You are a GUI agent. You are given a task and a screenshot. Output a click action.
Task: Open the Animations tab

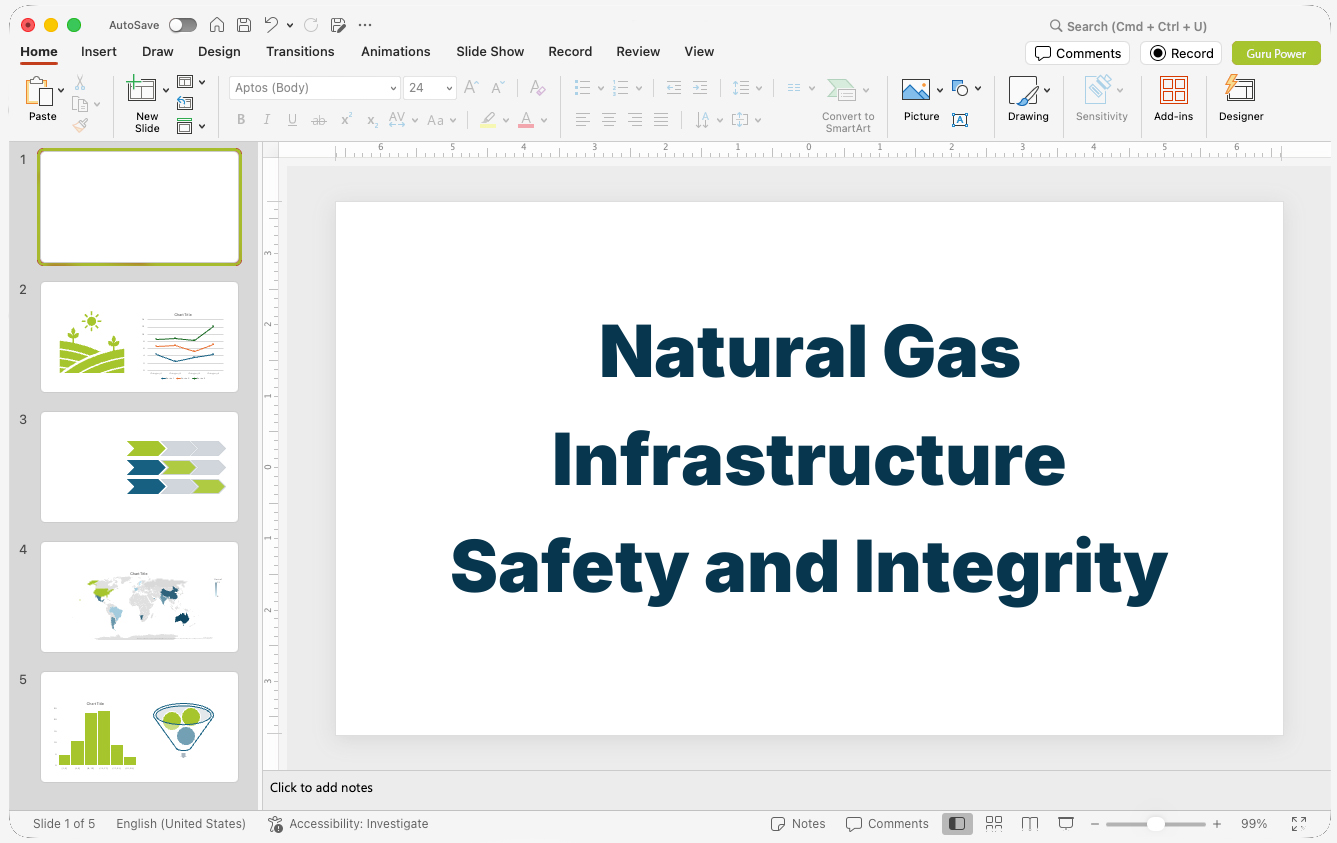point(395,52)
